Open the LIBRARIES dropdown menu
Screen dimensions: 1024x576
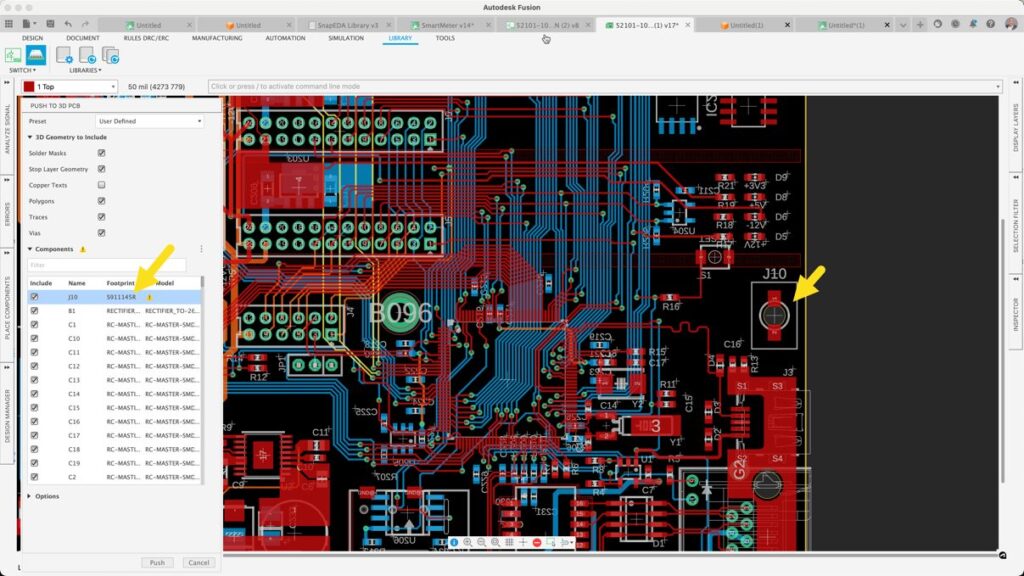tap(86, 70)
